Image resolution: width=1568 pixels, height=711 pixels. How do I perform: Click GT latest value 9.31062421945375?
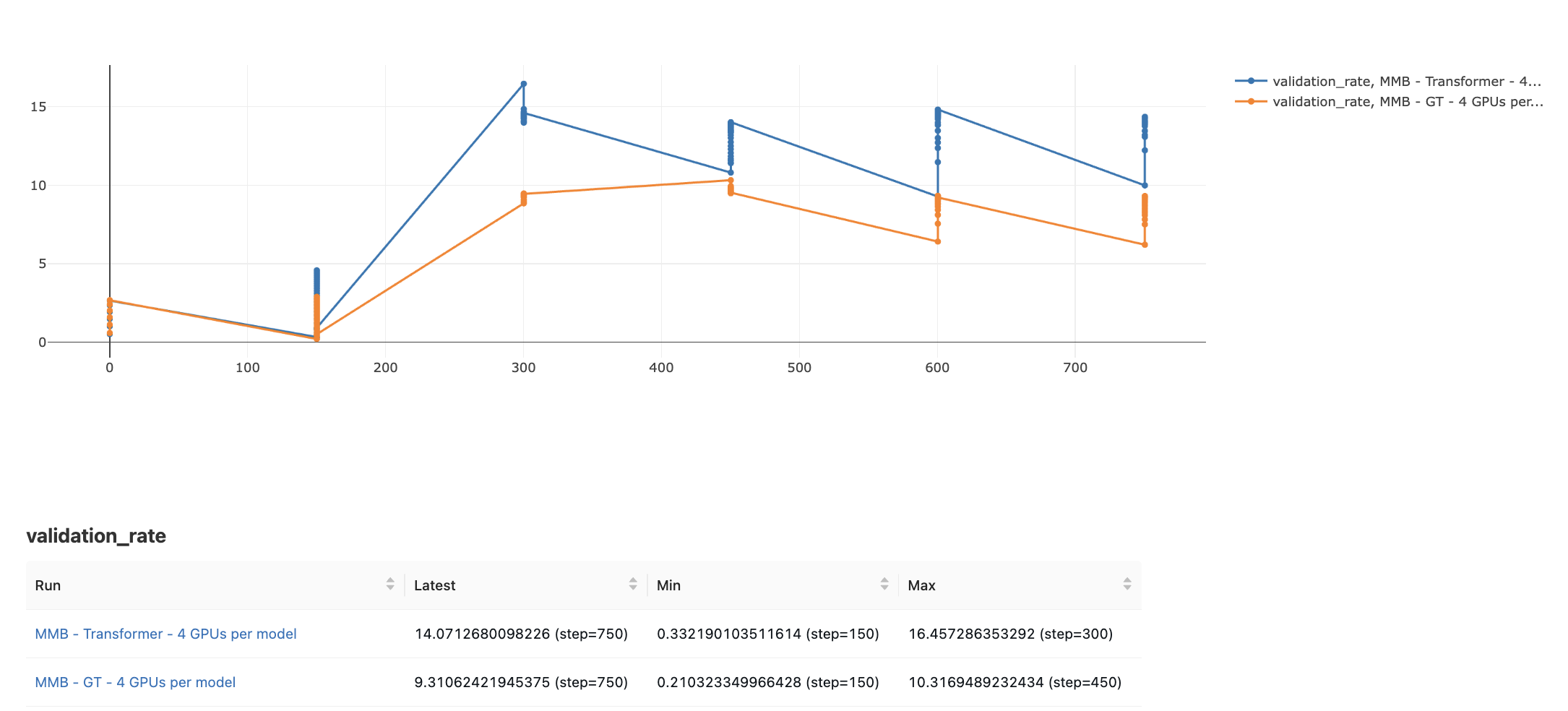(x=521, y=682)
